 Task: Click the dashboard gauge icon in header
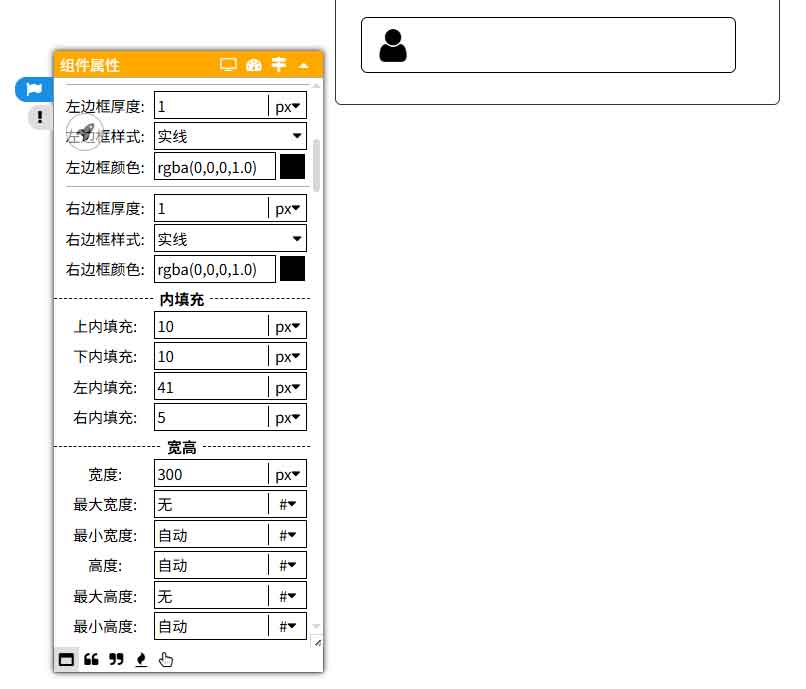(x=254, y=65)
